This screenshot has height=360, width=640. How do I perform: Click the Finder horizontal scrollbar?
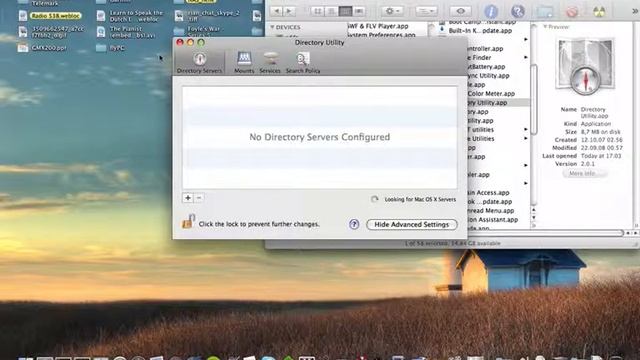547,233
